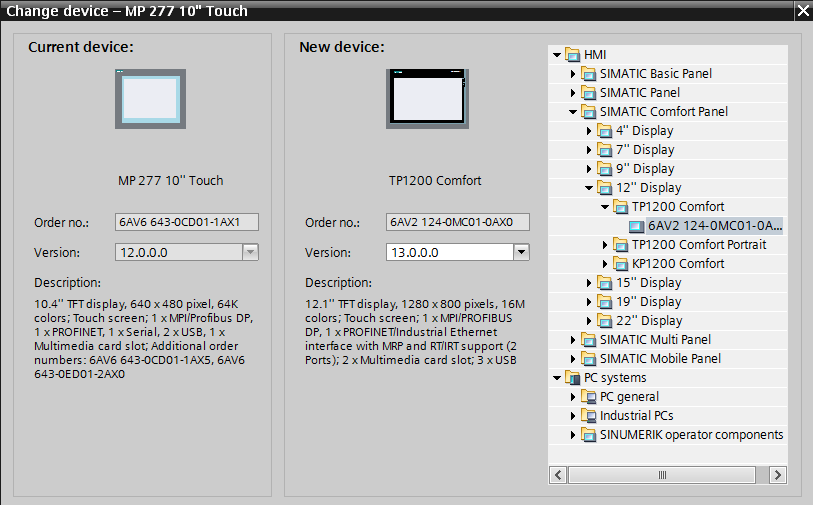Click the PC general folder icon
The image size is (813, 505).
coord(588,397)
